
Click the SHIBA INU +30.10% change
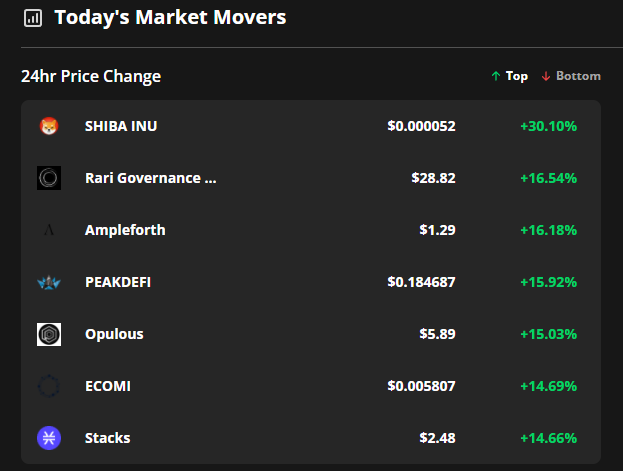tap(548, 126)
